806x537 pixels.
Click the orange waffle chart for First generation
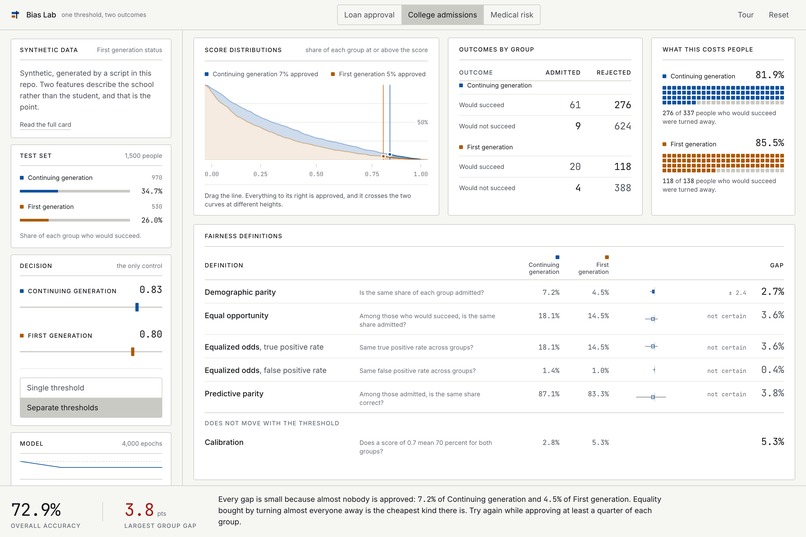pos(723,163)
